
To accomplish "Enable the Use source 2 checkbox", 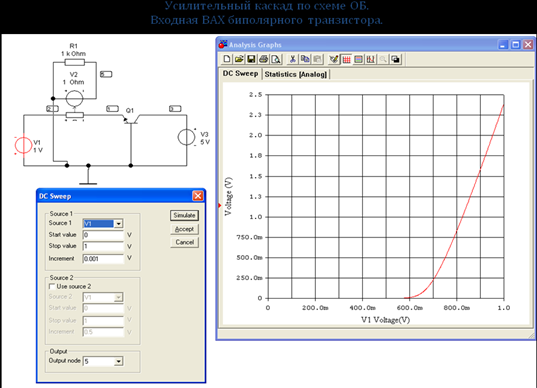I will pyautogui.click(x=52, y=286).
